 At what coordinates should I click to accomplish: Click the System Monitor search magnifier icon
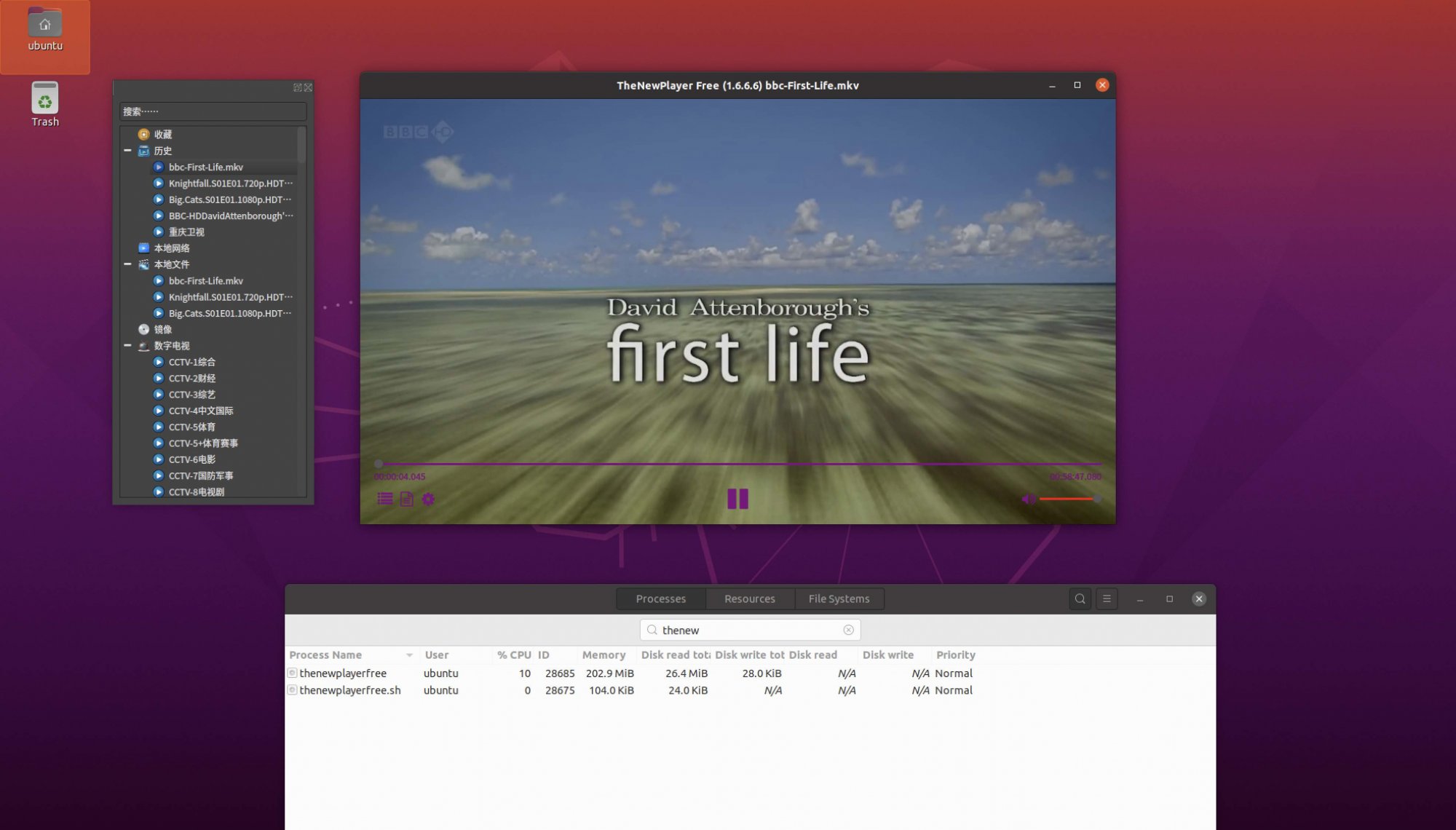[x=1080, y=598]
